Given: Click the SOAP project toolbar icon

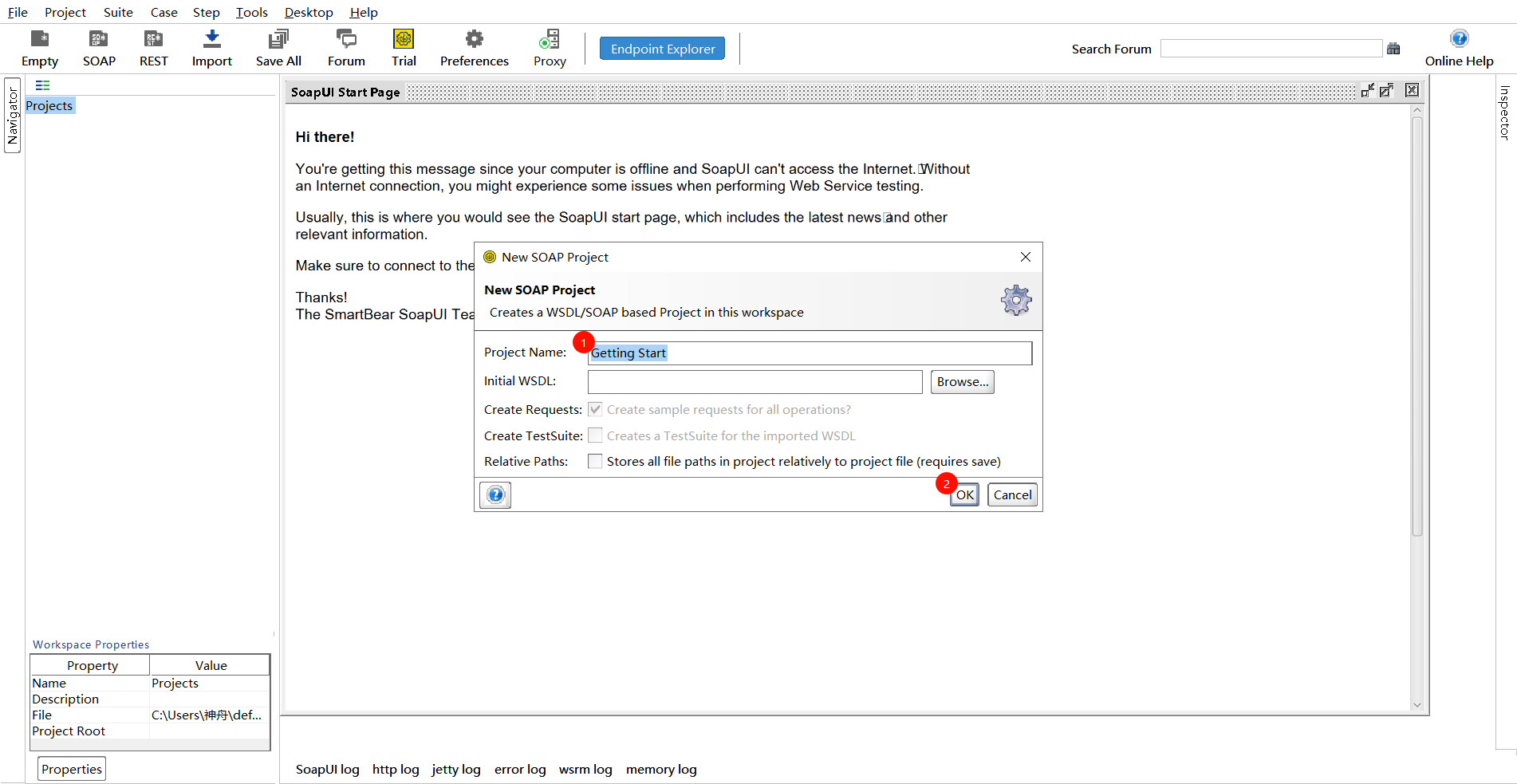Looking at the screenshot, I should point(99,48).
